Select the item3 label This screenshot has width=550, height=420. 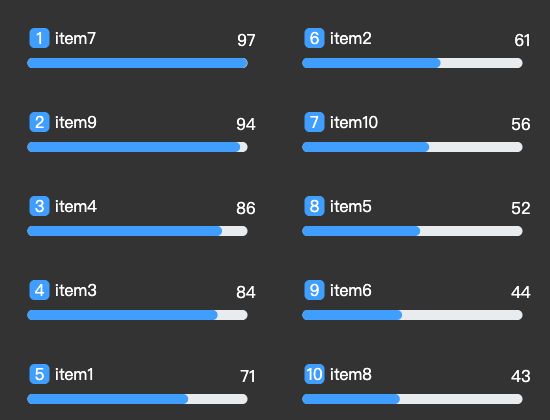point(75,291)
